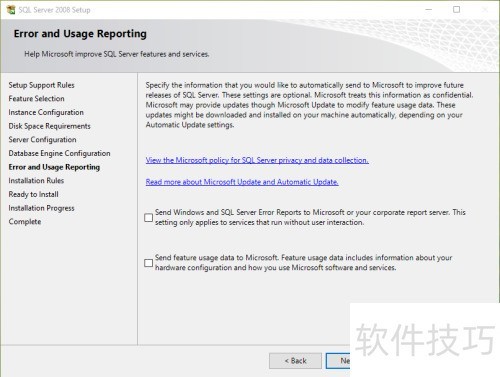Image resolution: width=500 pixels, height=377 pixels.
Task: Minimize the SQL Server 2008 Setup window
Action: 429,10
